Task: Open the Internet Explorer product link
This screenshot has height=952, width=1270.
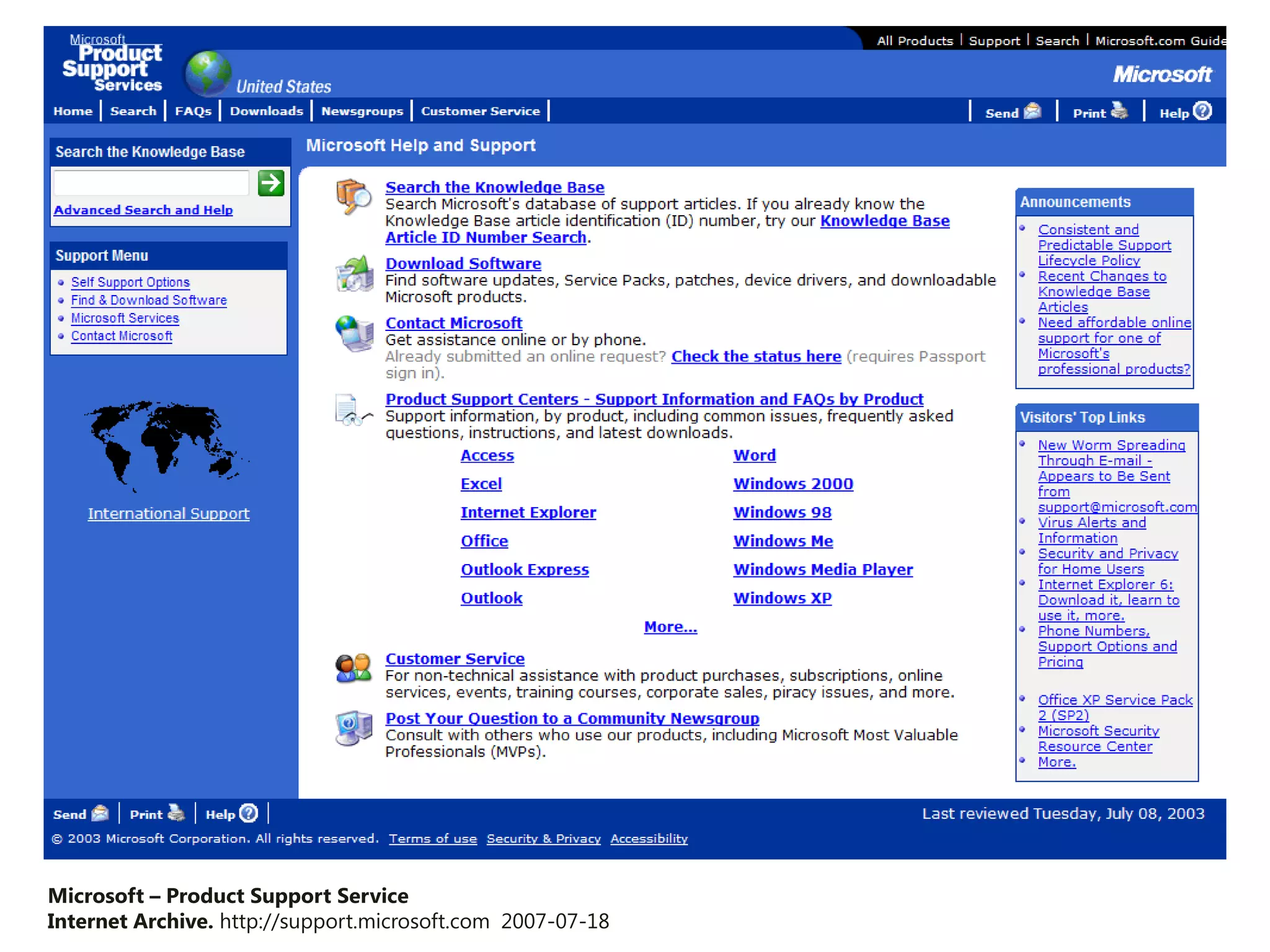Action: coord(528,513)
